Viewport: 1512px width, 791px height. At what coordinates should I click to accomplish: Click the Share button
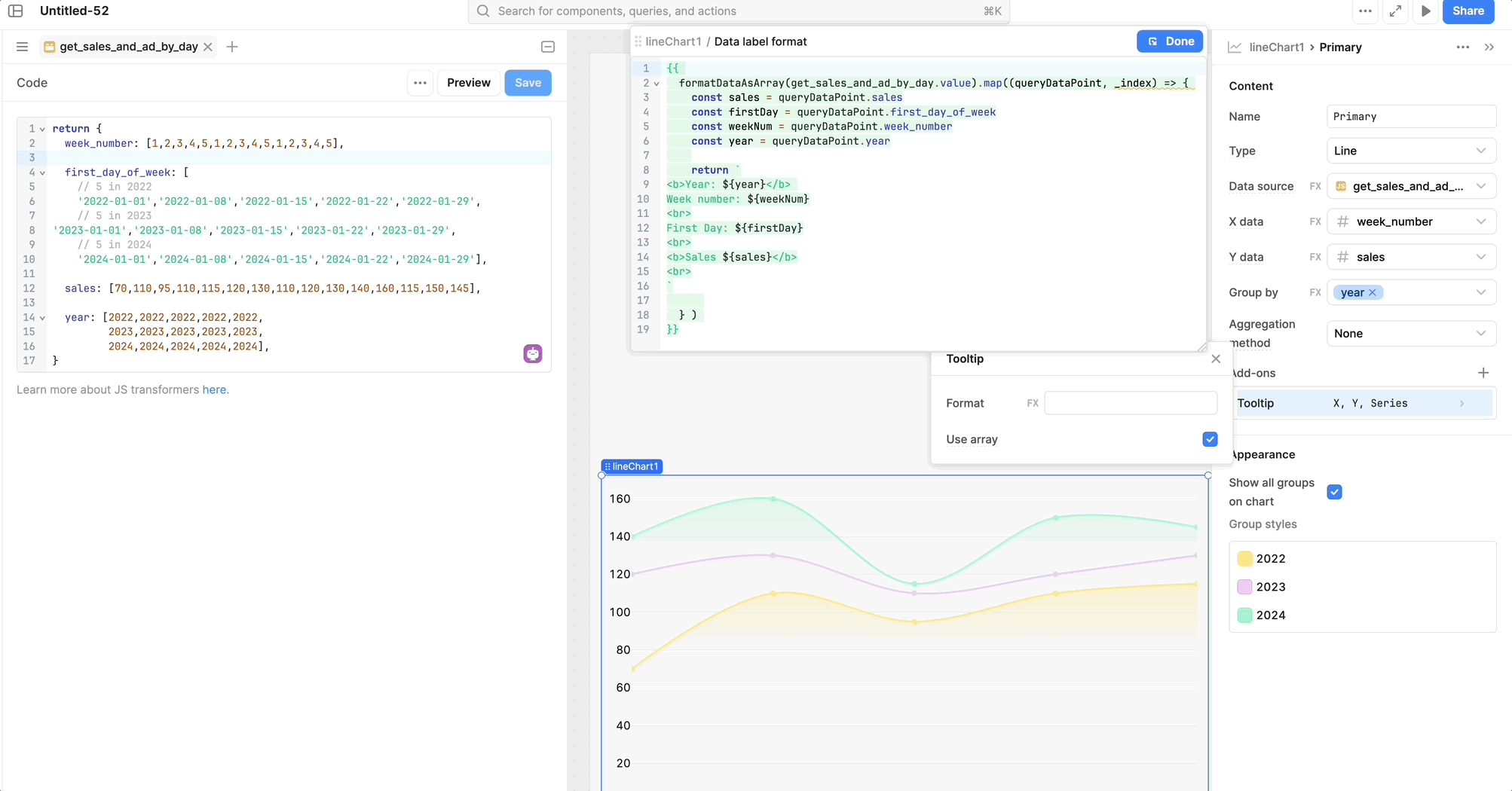tap(1468, 11)
